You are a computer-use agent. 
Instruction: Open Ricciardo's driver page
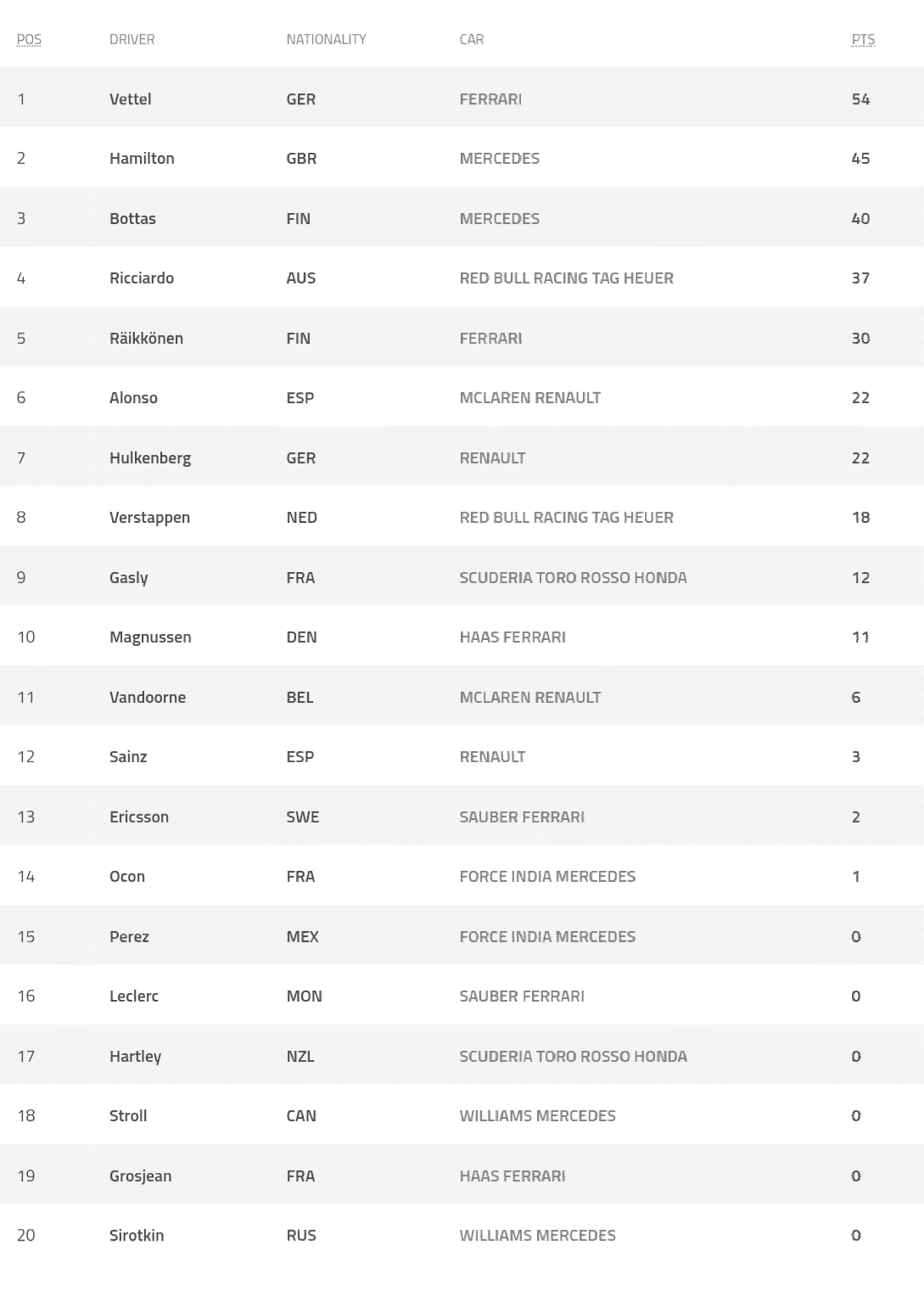pyautogui.click(x=142, y=278)
